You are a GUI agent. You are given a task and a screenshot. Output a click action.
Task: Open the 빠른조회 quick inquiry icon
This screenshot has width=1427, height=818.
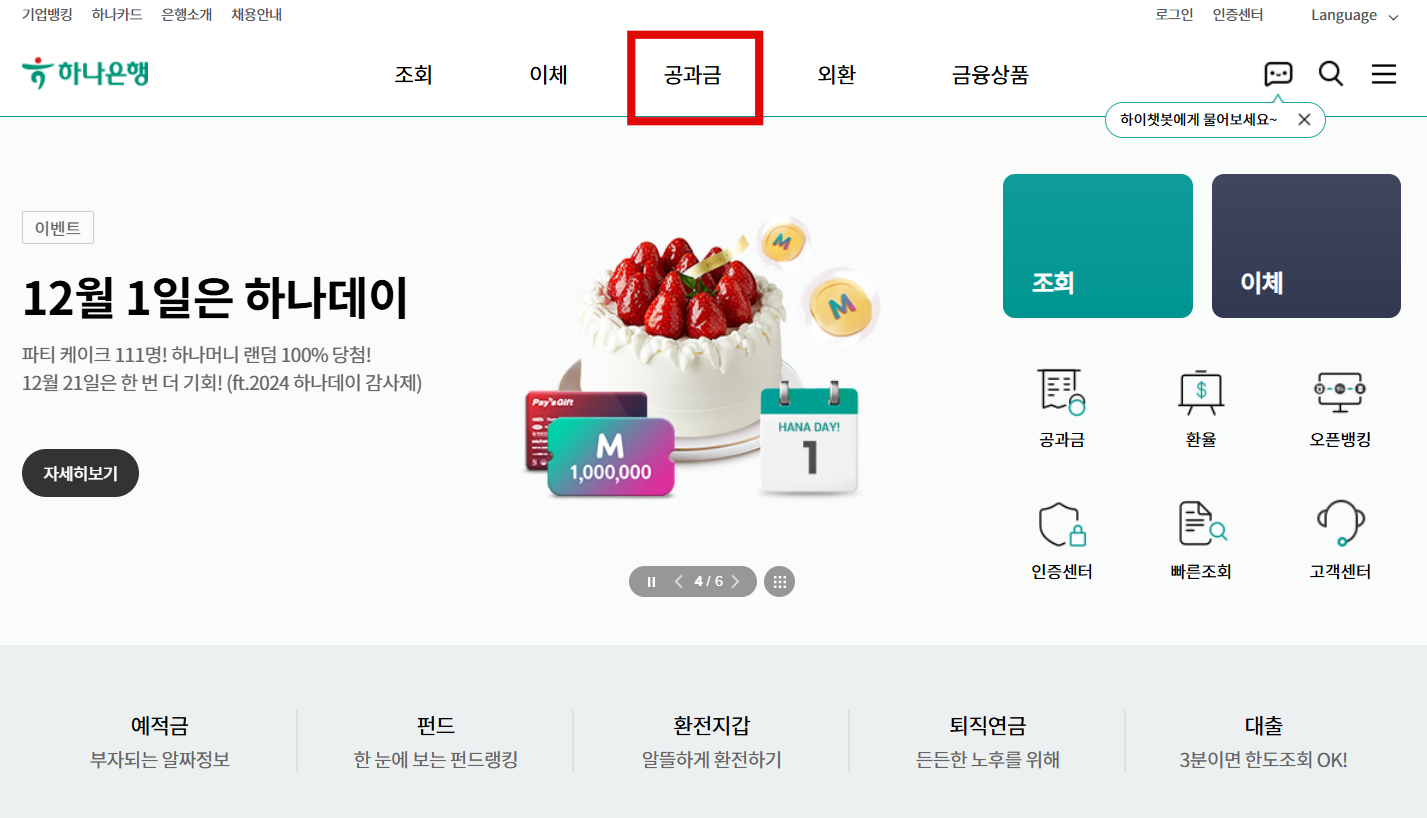tap(1201, 523)
